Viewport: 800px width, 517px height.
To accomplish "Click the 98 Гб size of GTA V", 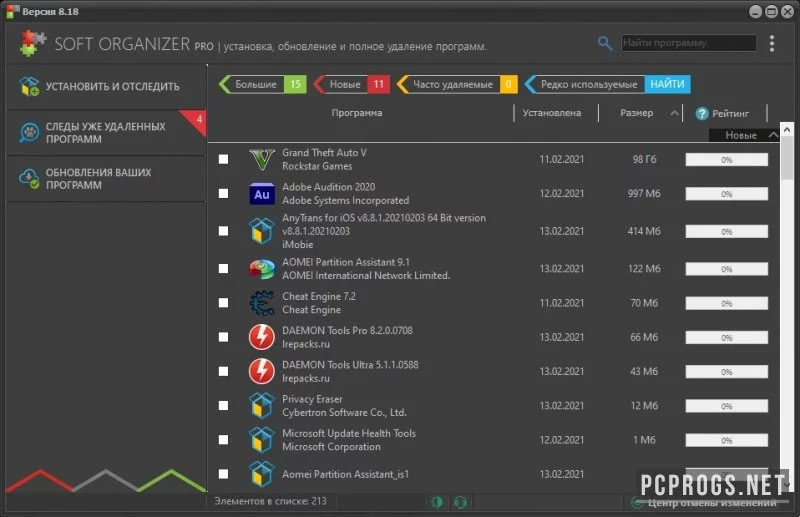I will pos(644,159).
